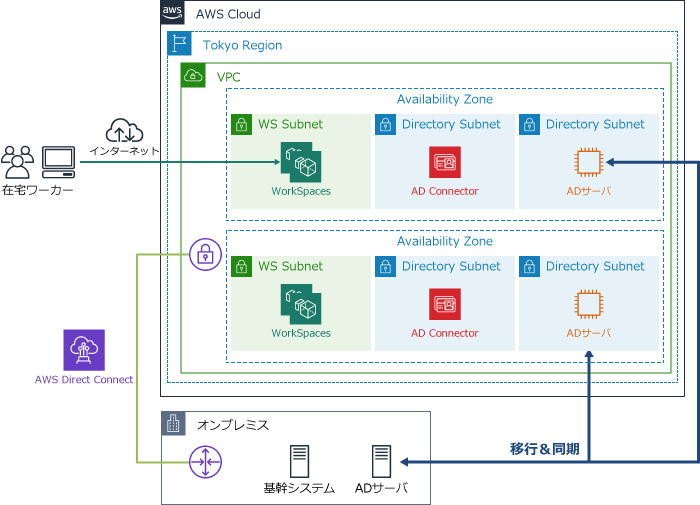This screenshot has width=700, height=505.
Task: Click the green VPN gateway padlock circle
Action: click(x=205, y=254)
